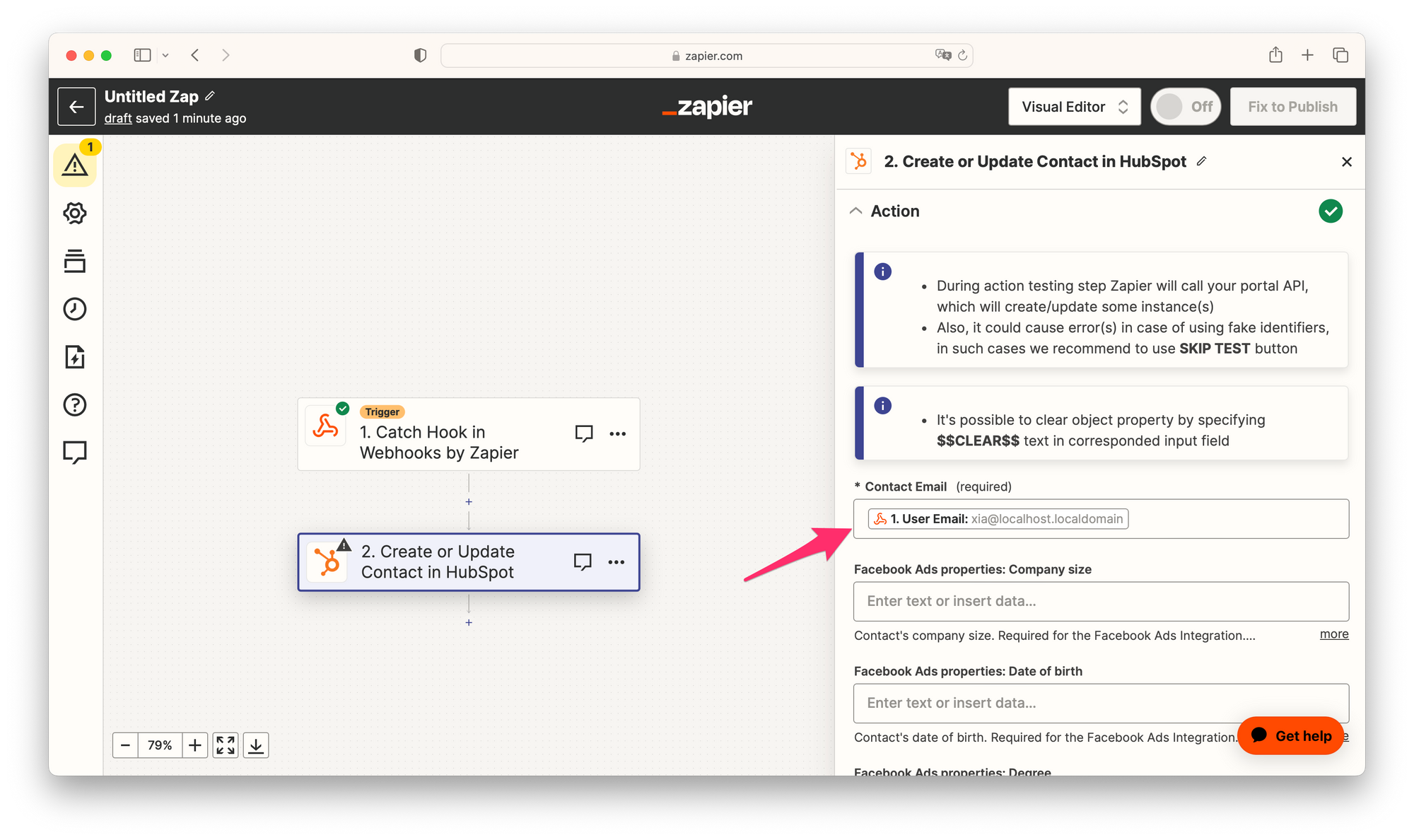This screenshot has height=840, width=1414.
Task: Select the Create or Update Contact step card
Action: pos(469,562)
